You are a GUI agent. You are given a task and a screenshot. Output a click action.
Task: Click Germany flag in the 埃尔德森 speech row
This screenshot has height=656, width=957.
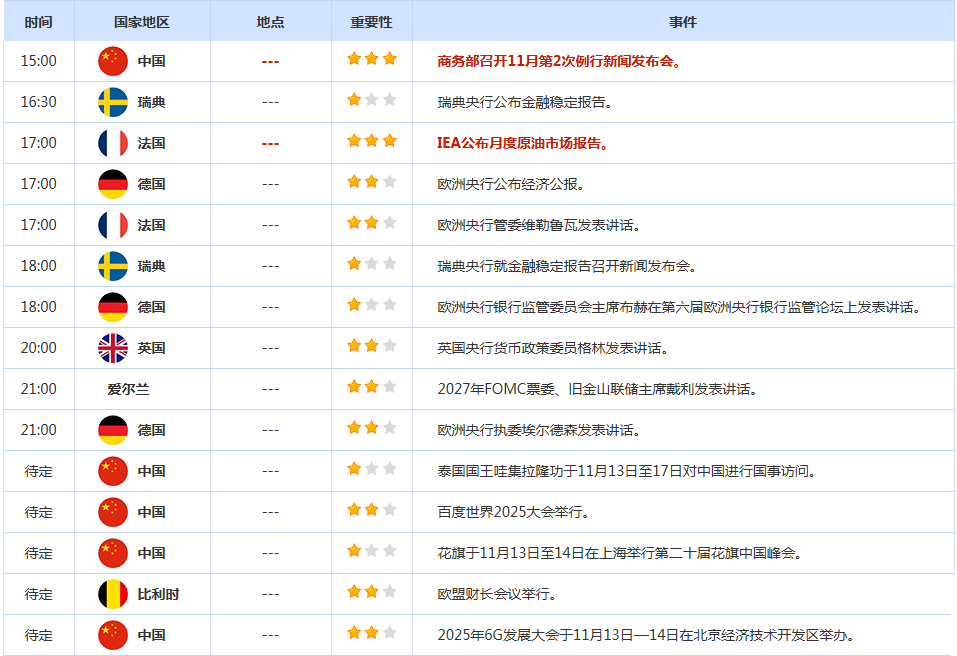[x=113, y=430]
